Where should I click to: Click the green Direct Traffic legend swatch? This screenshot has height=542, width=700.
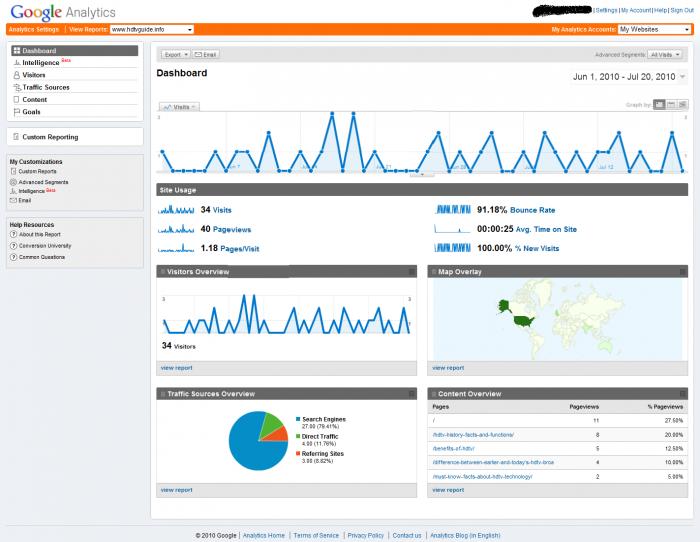pyautogui.click(x=298, y=436)
